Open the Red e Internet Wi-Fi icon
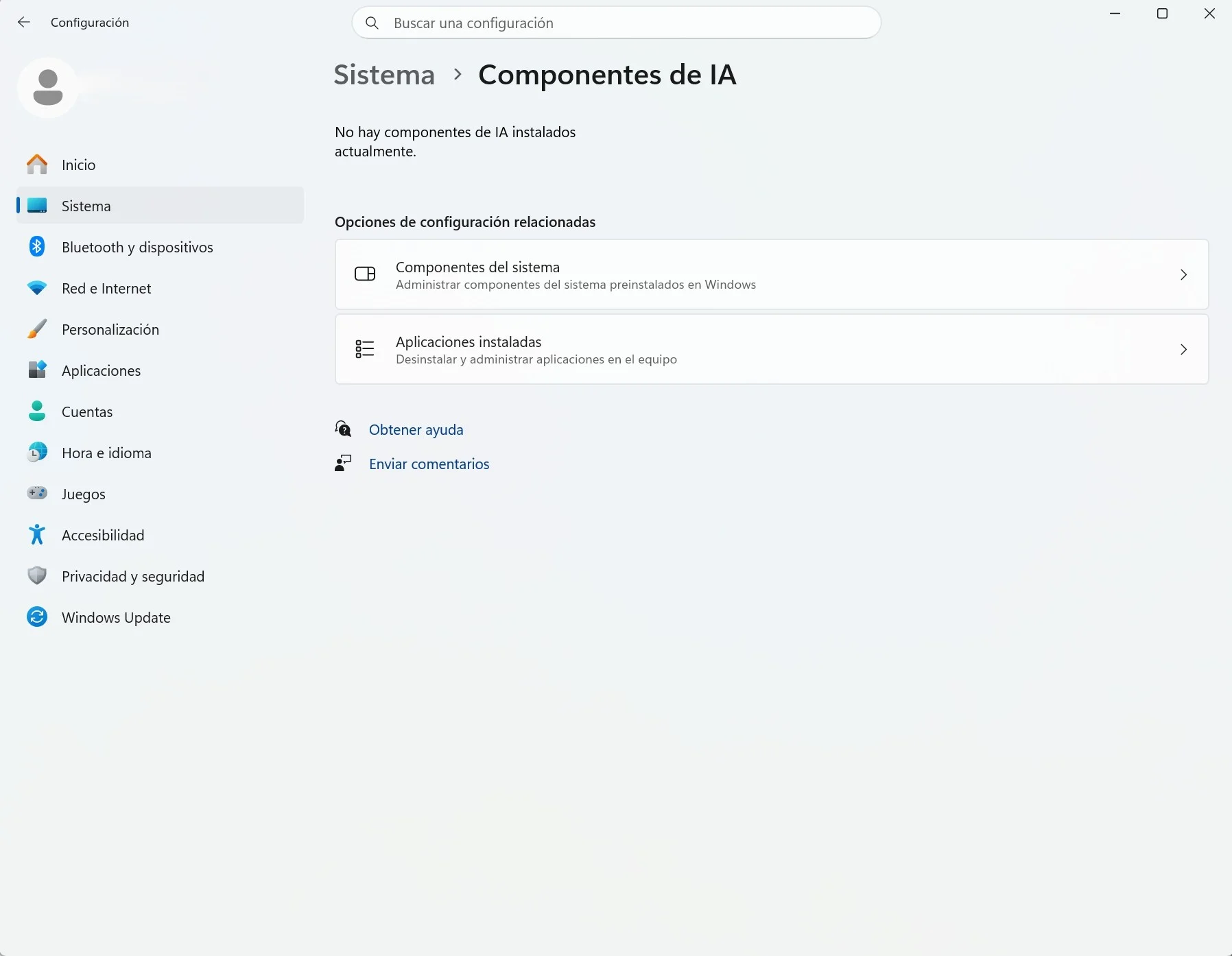The height and width of the screenshot is (956, 1232). pos(37,288)
